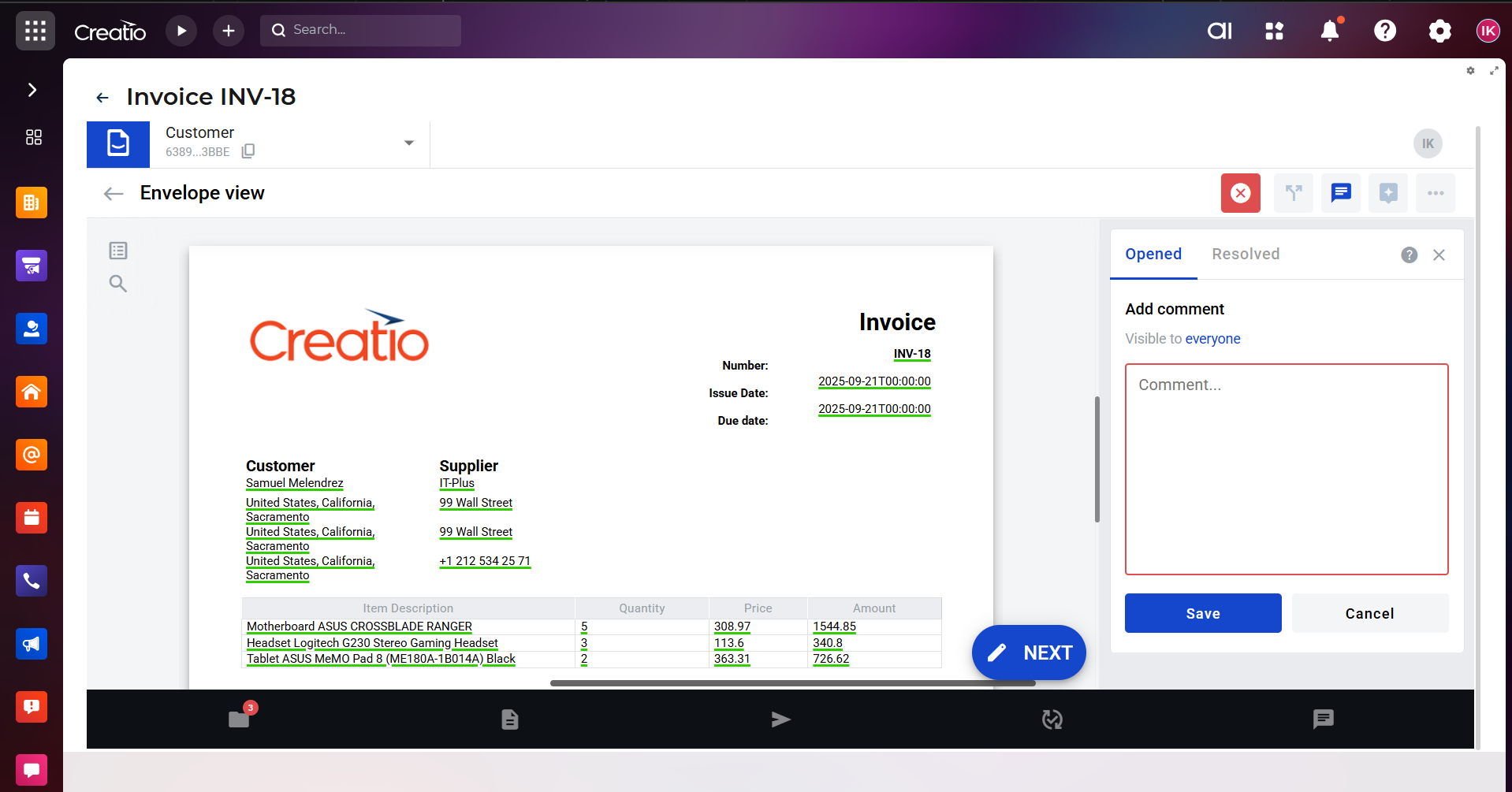Click the send arrow icon in bottom bar

pos(780,719)
